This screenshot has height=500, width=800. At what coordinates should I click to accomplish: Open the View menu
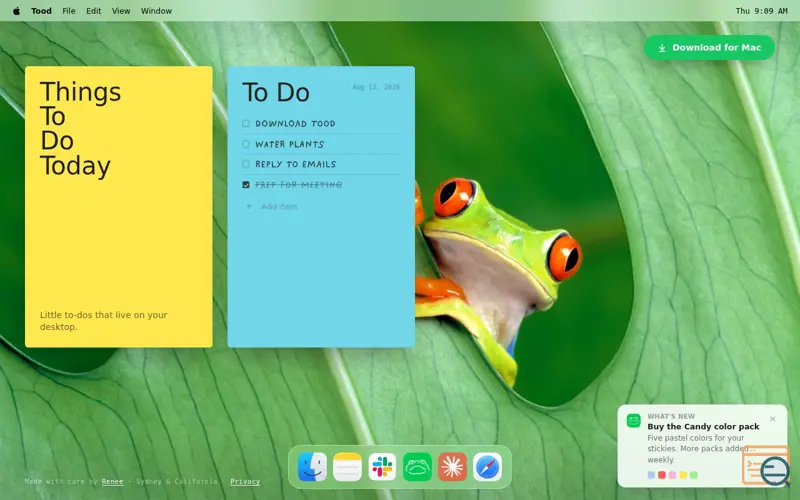(121, 11)
